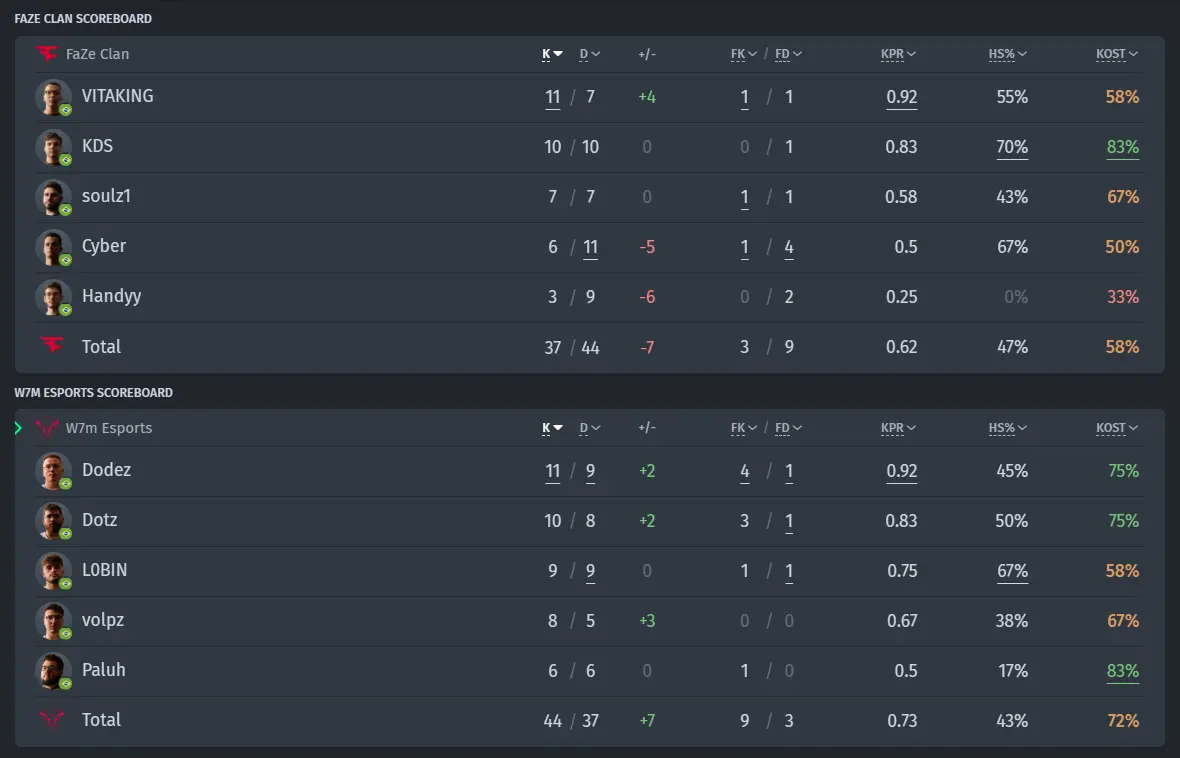Screen dimensions: 1180x758
Task: Sort FaZe Clan table by K column
Action: [552, 54]
